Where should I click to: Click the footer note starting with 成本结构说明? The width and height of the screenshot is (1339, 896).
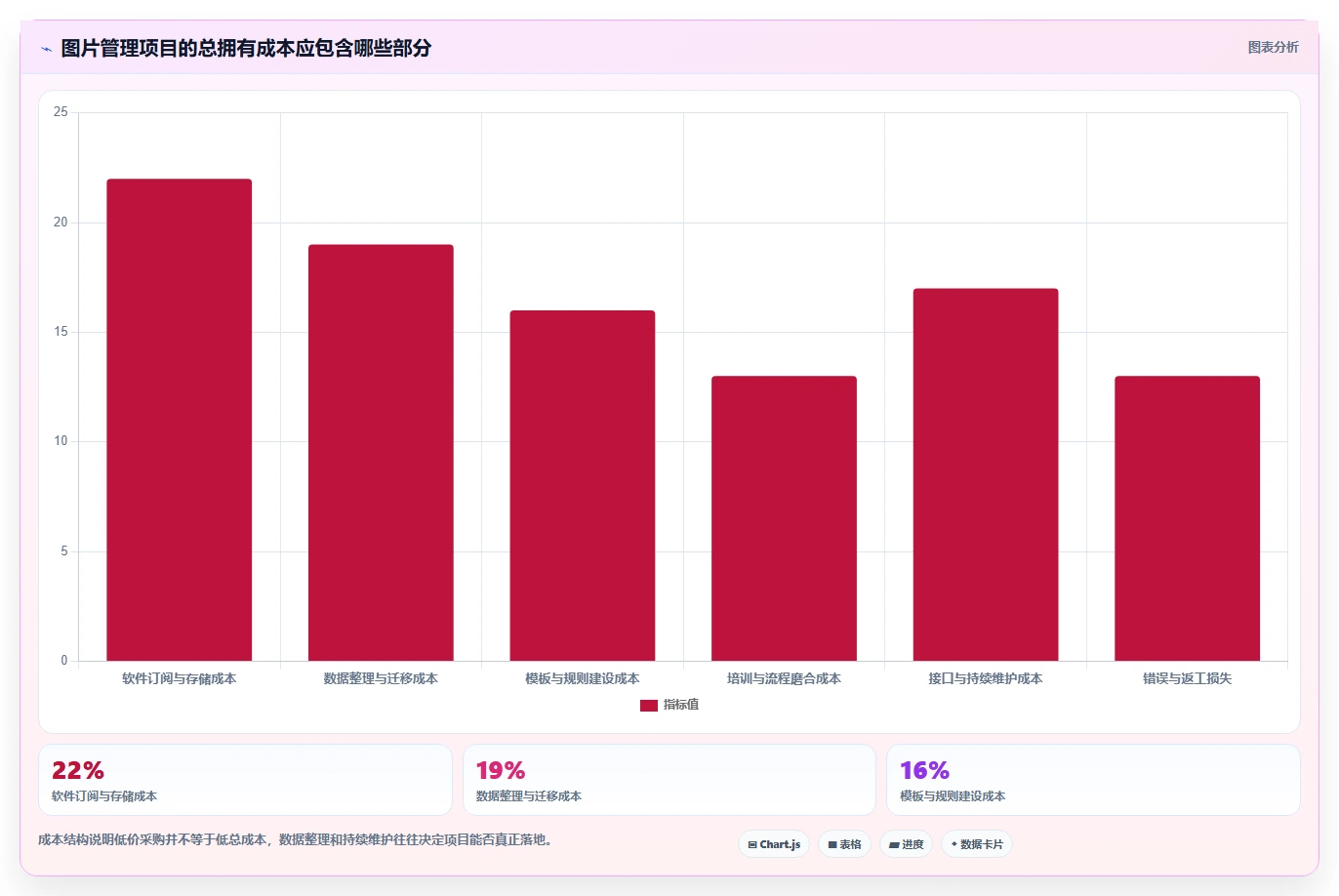click(299, 839)
